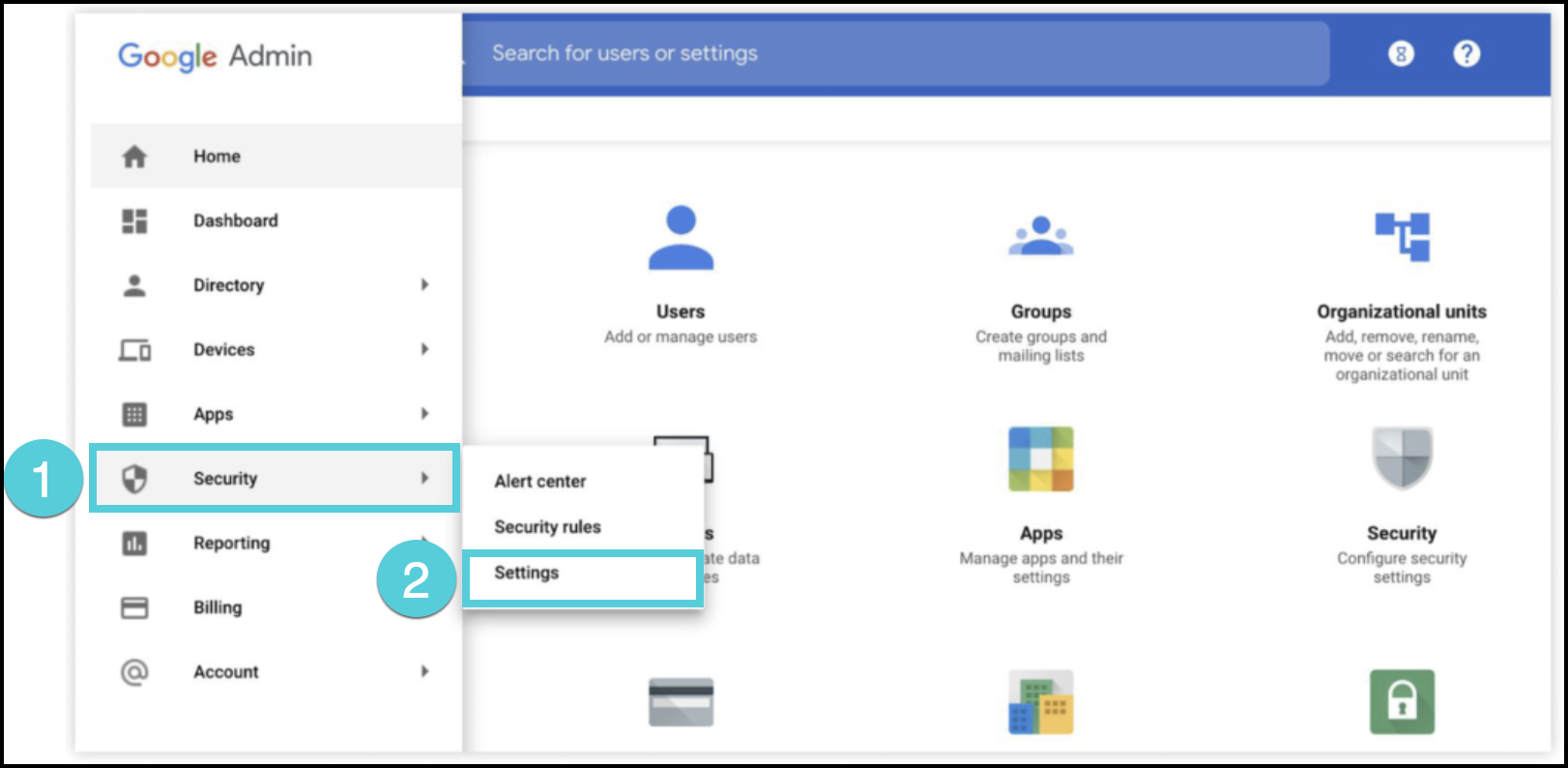This screenshot has width=1568, height=768.
Task: Click the Organizational units icon
Action: (1402, 237)
